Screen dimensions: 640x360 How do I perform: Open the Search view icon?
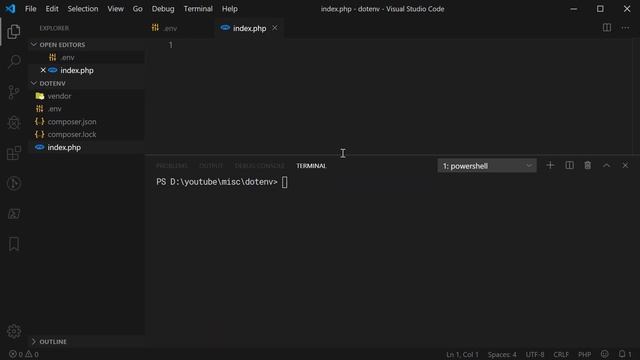pos(14,62)
